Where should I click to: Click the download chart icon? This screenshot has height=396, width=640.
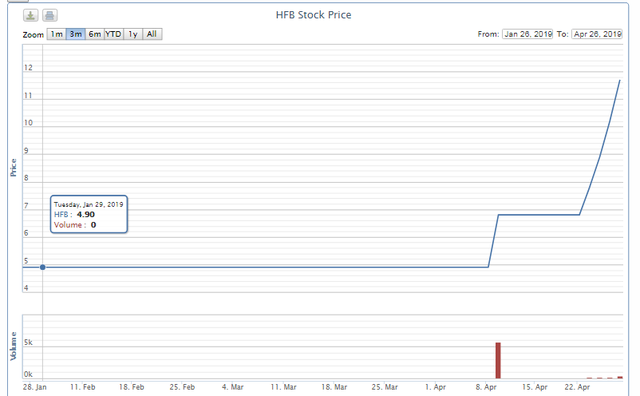tap(30, 16)
